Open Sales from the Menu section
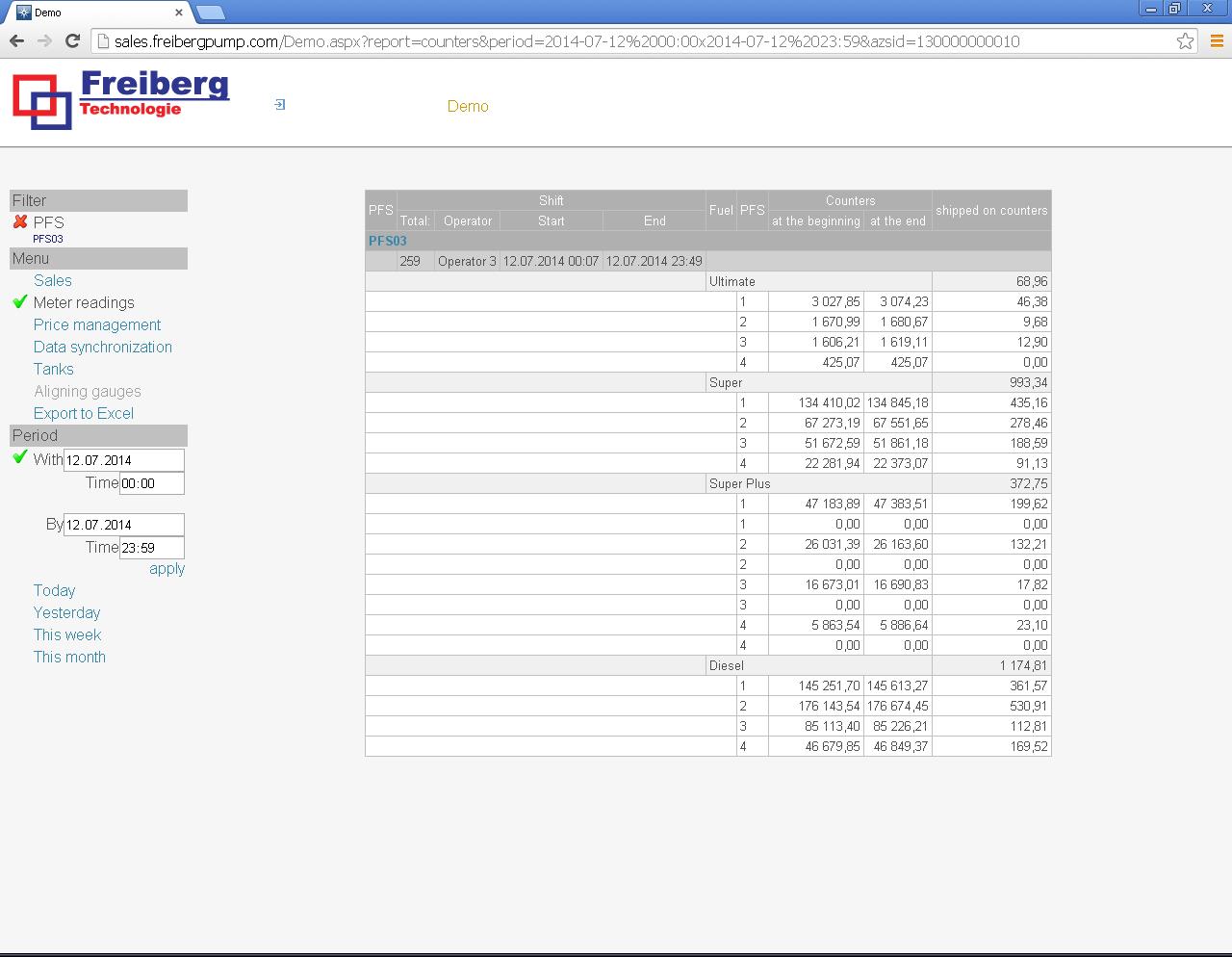The width and height of the screenshot is (1232, 957). 53,280
